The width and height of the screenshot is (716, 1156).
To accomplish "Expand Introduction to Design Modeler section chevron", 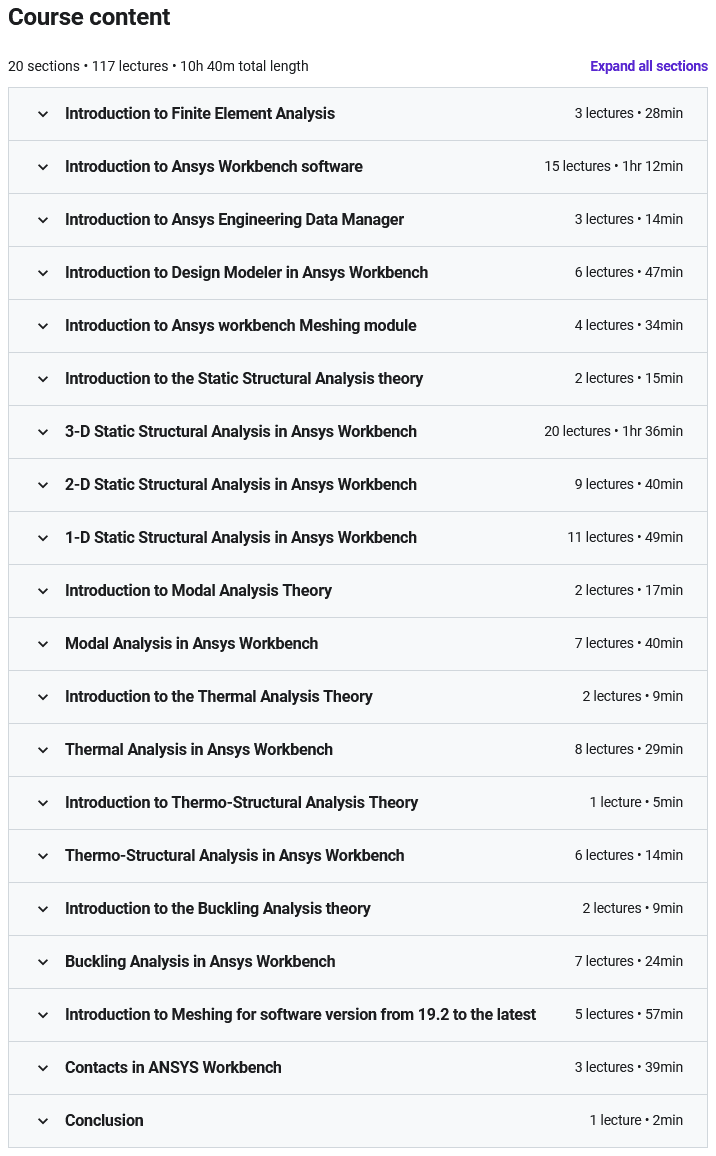I will point(43,273).
